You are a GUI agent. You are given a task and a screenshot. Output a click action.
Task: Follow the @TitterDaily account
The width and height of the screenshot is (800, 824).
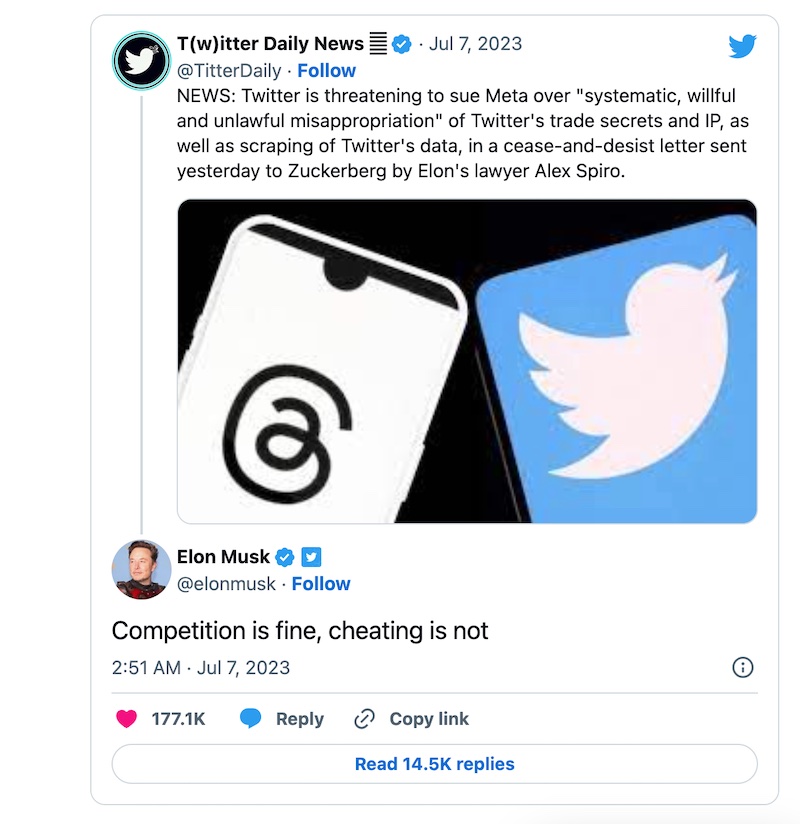[326, 71]
